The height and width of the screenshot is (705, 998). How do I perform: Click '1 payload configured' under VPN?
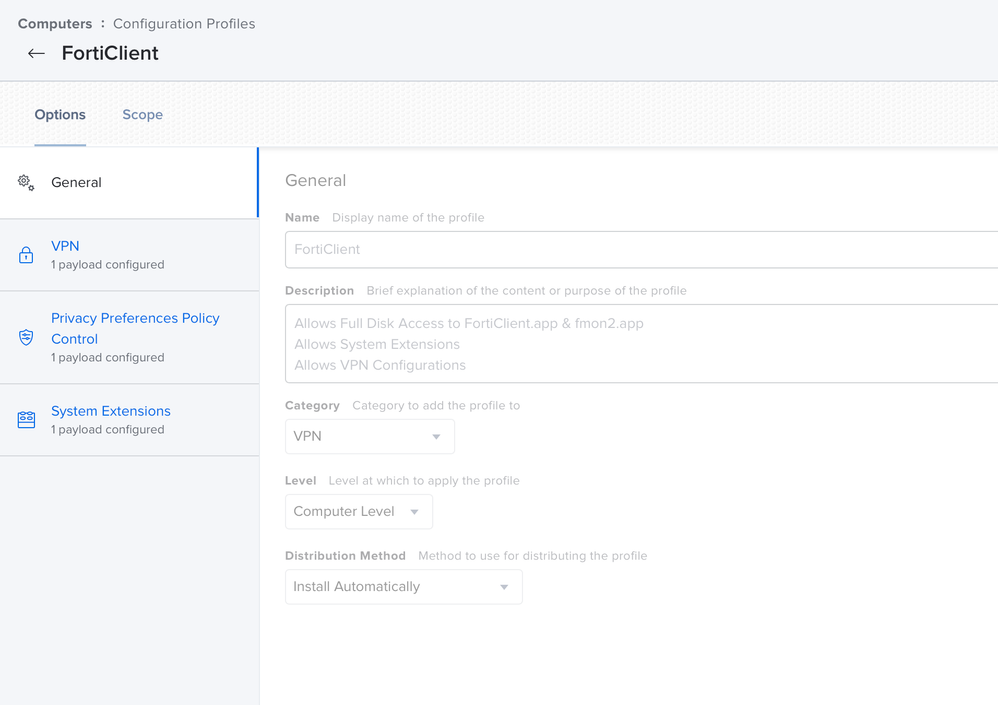click(108, 265)
